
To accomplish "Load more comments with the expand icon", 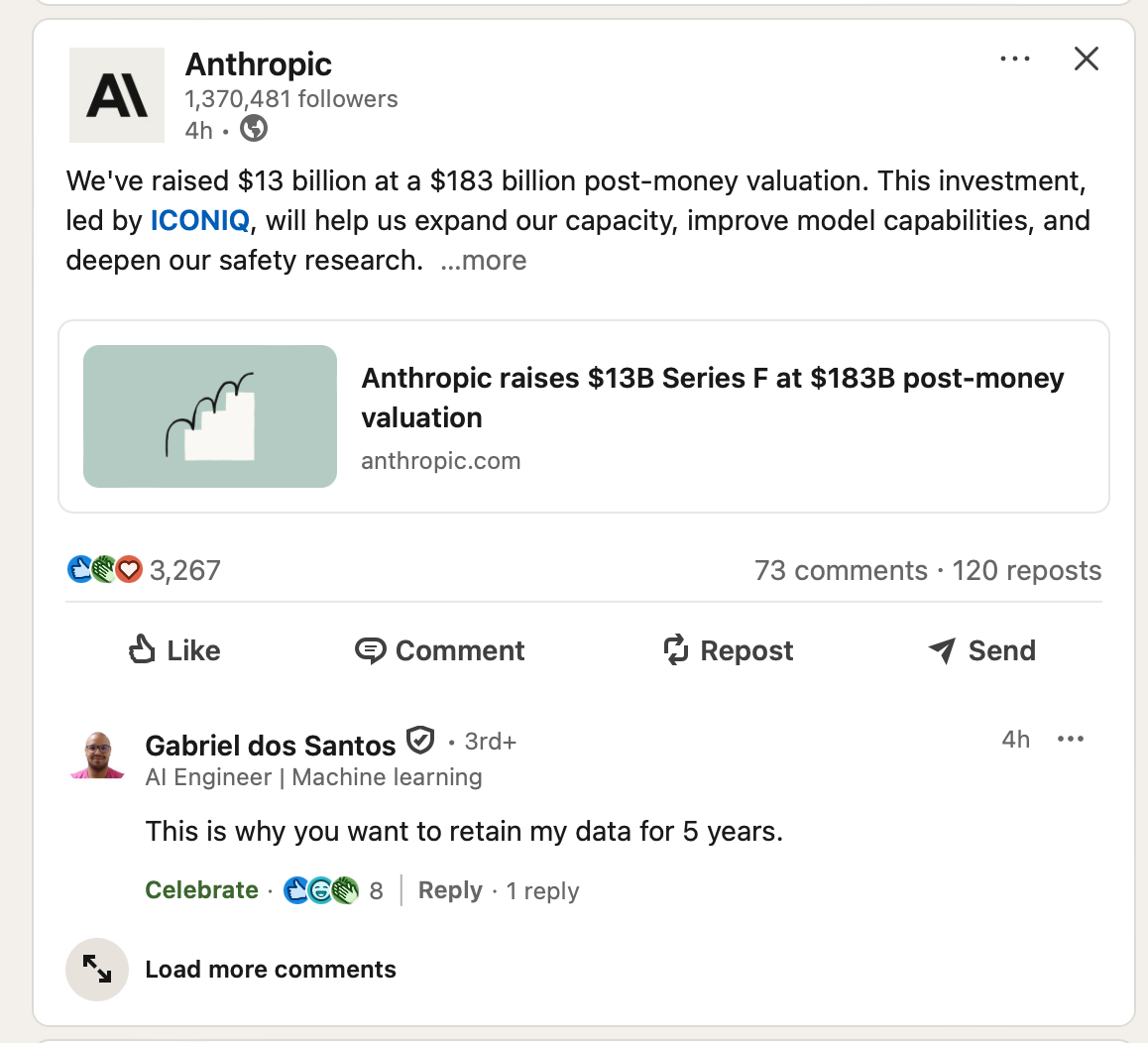I will click(x=97, y=969).
